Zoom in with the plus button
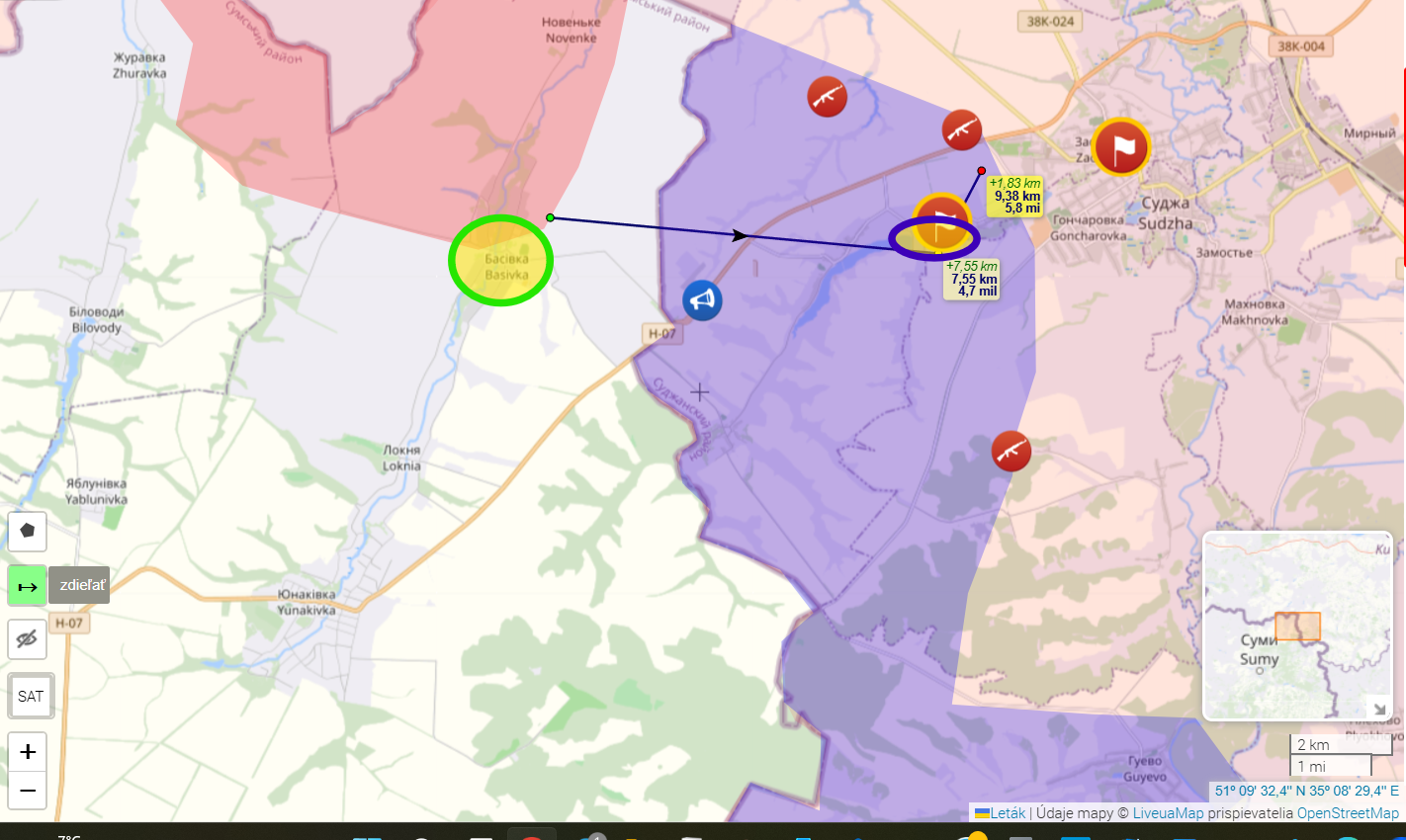Viewport: 1406px width, 840px height. pyautogui.click(x=28, y=752)
